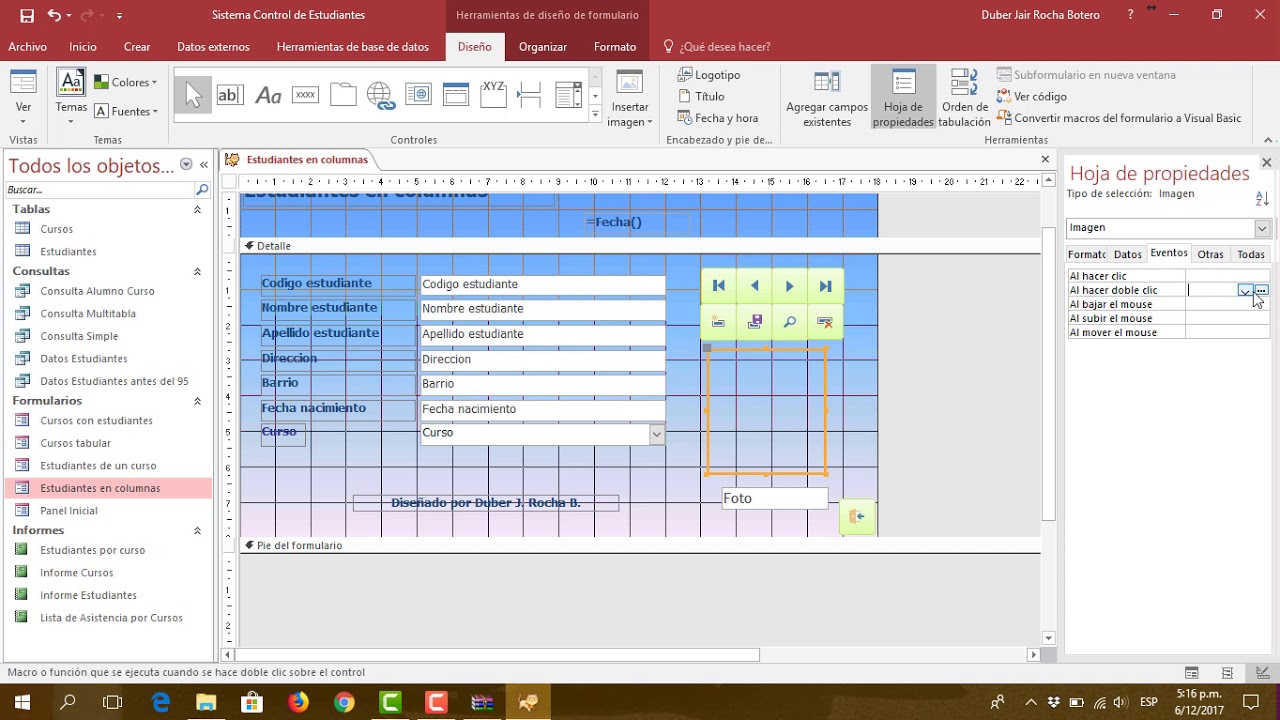The image size is (1280, 720).
Task: Select the Panel Inicial form
Action: tap(69, 511)
